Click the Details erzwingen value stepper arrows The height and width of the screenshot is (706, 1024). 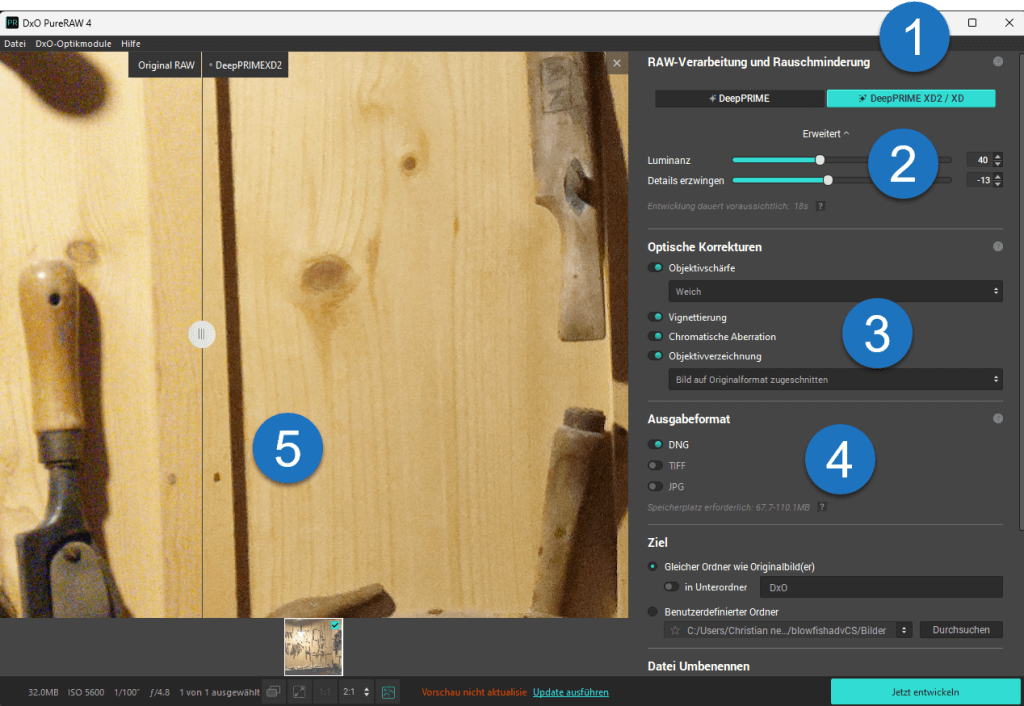coord(997,180)
